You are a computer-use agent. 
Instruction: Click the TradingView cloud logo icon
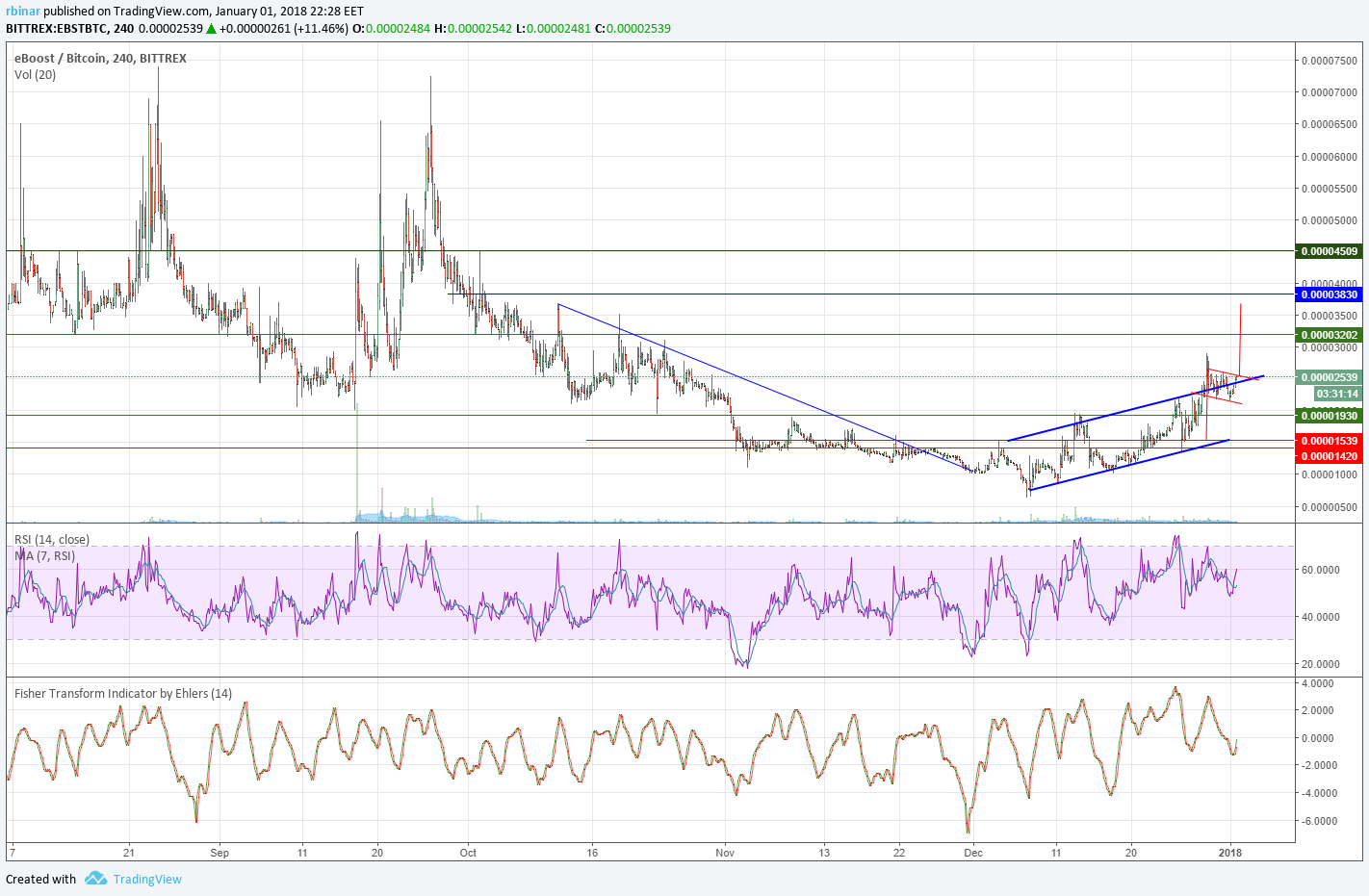(x=95, y=878)
